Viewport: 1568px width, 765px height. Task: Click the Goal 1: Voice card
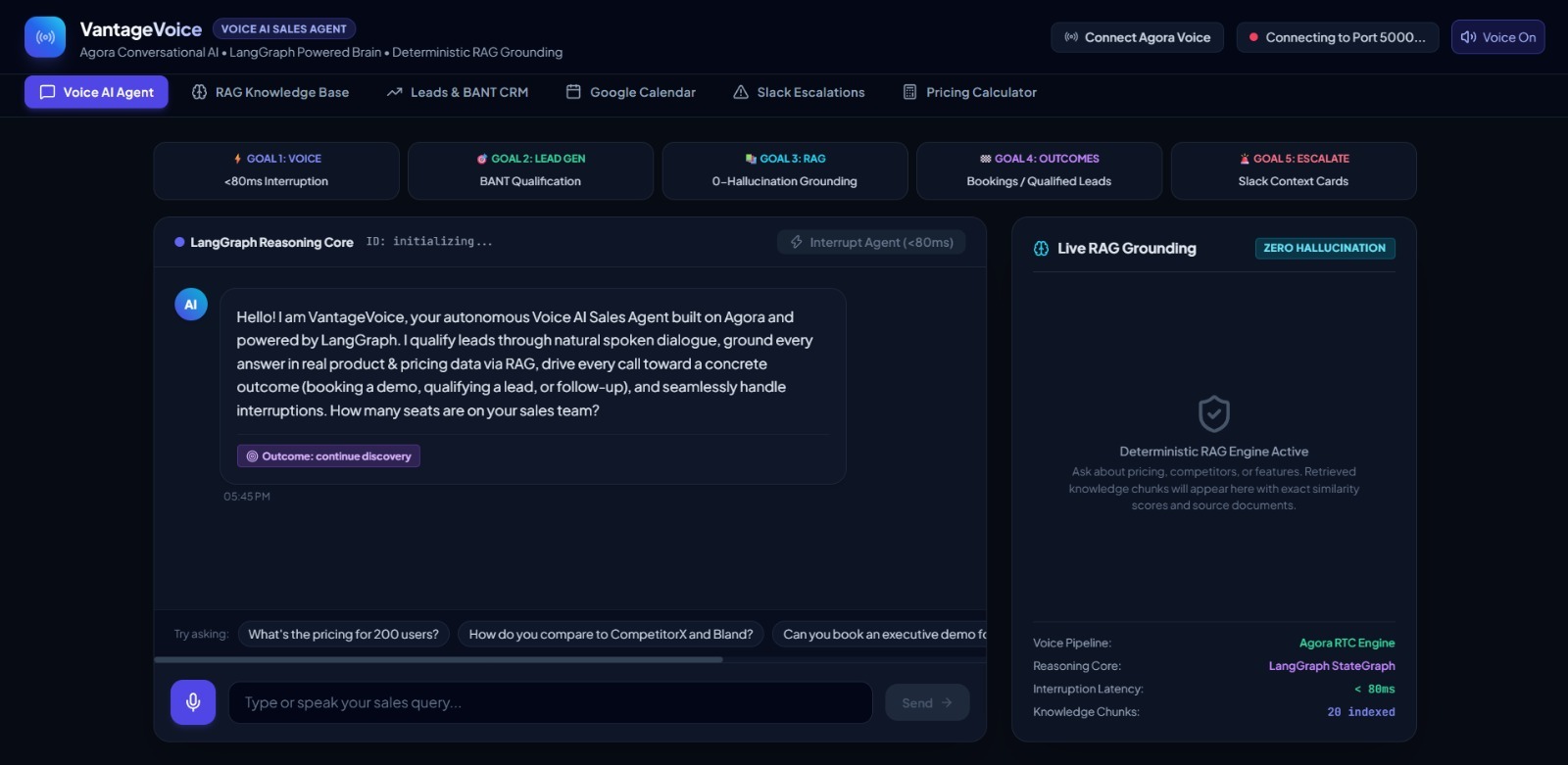276,170
